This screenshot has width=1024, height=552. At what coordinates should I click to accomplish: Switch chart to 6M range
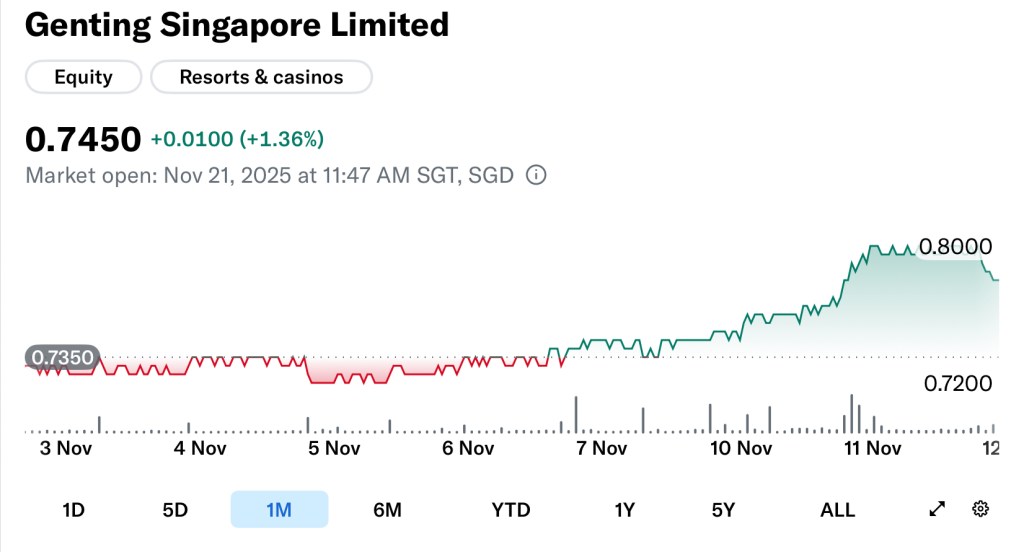coord(387,510)
